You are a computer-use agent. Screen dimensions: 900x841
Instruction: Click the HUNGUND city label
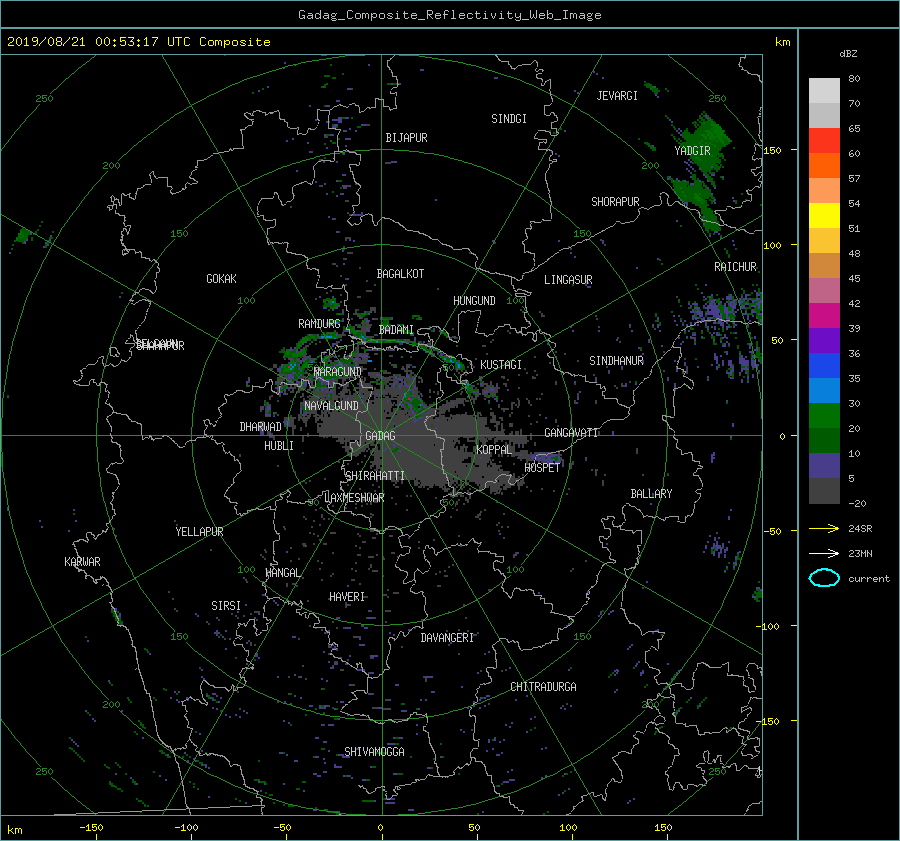click(x=474, y=301)
